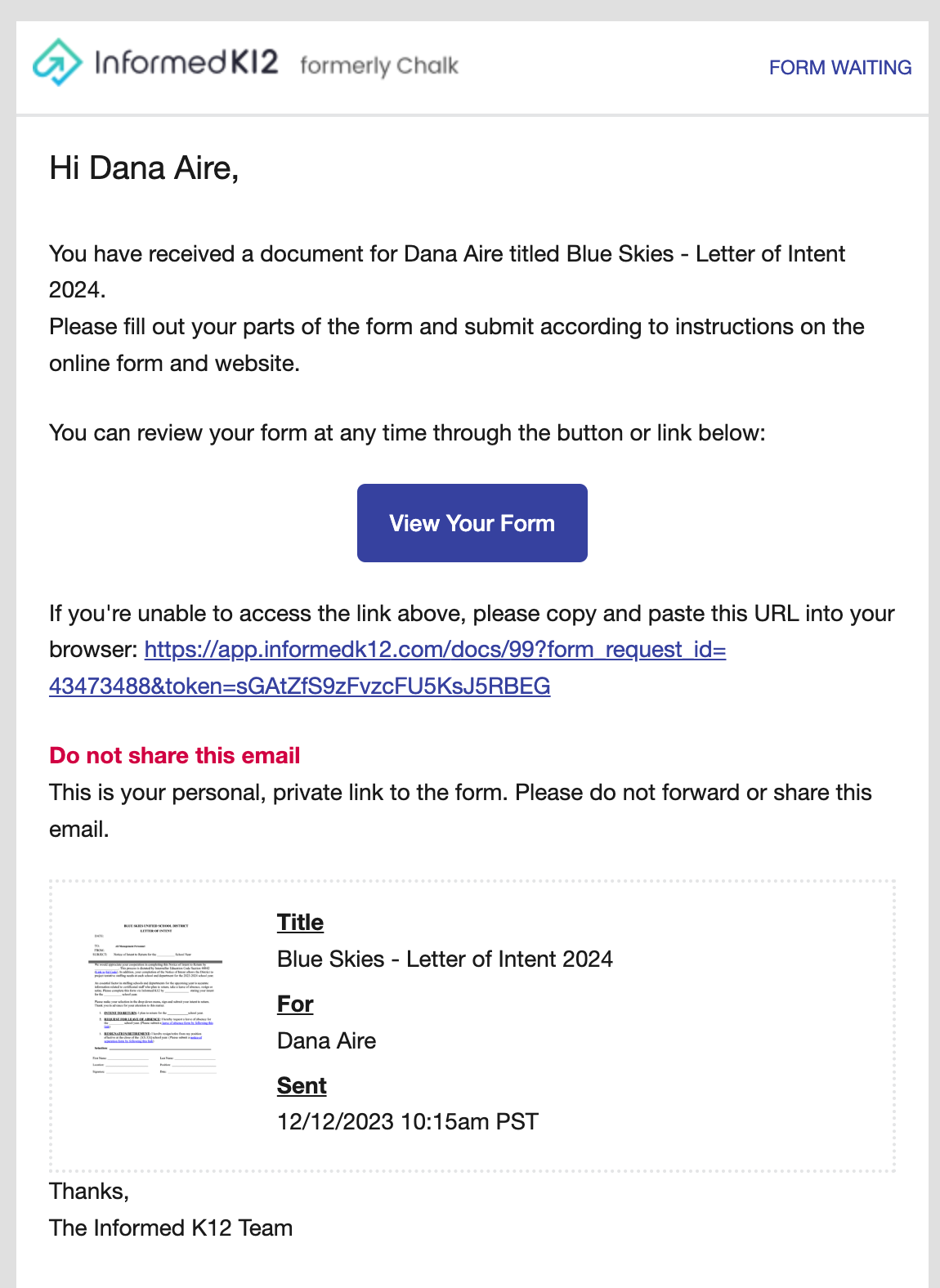Click the Dana Aire recipient name under For
The image size is (940, 1288).
[x=326, y=1041]
